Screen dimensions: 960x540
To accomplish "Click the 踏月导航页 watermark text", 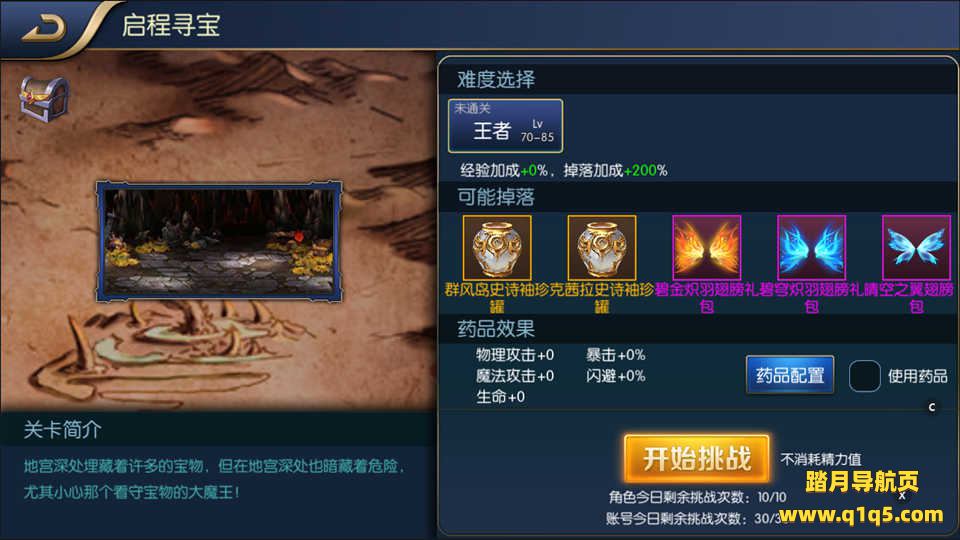I will [x=861, y=481].
